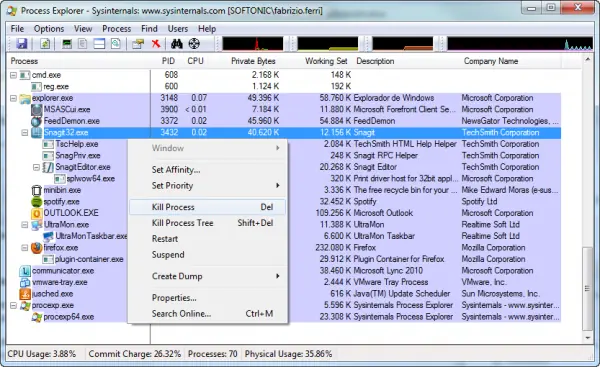Open Properties from the context menu
Image resolution: width=600 pixels, height=367 pixels.
[207, 298]
